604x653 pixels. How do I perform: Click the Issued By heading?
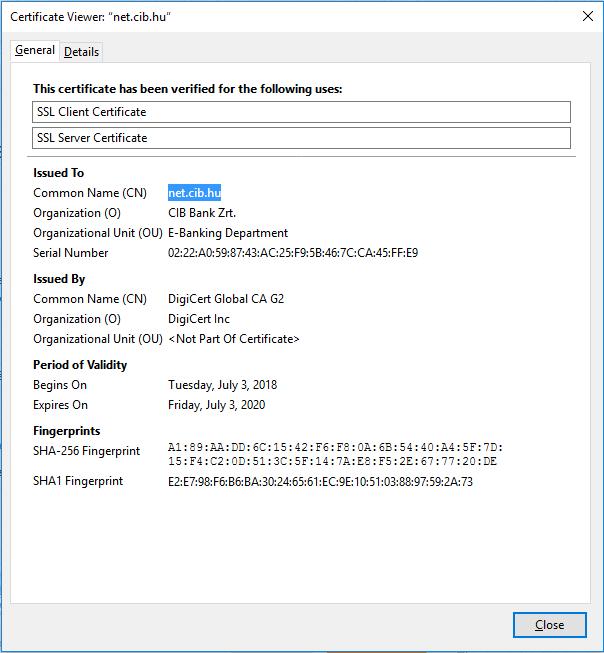point(59,279)
